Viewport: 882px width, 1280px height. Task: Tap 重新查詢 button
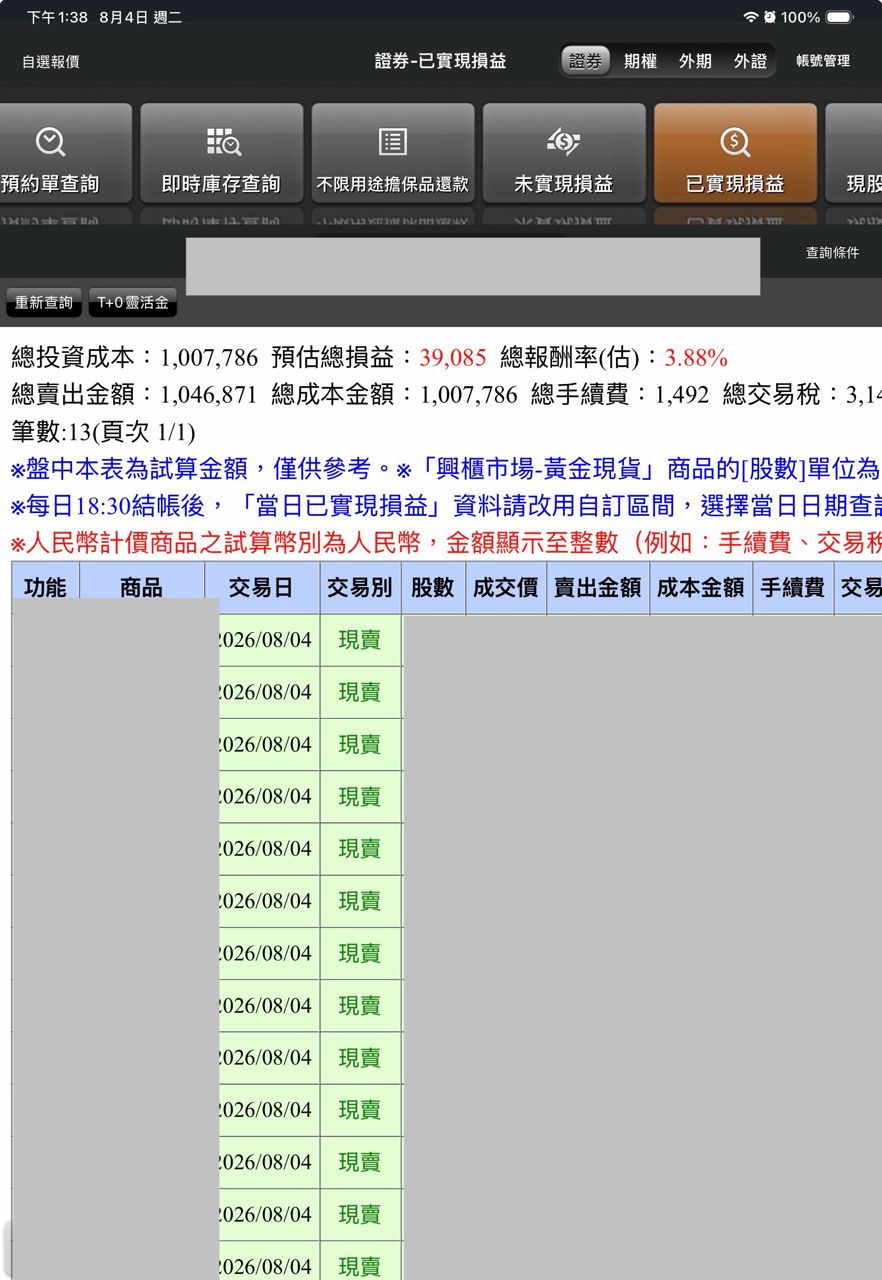click(x=44, y=302)
